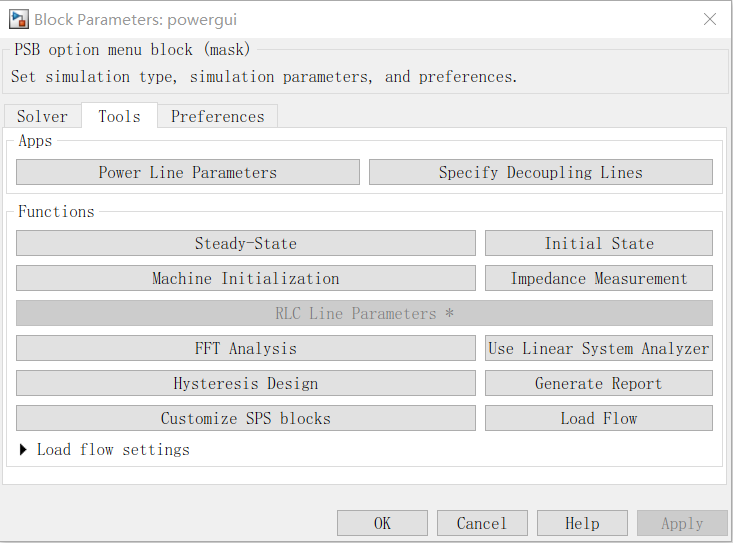Switch to the Solver tab
Screen dimensions: 733x543
click(x=42, y=117)
